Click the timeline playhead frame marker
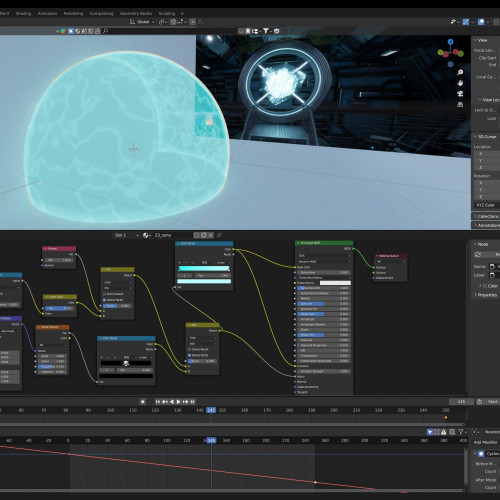The width and height of the screenshot is (500, 500). (x=211, y=410)
